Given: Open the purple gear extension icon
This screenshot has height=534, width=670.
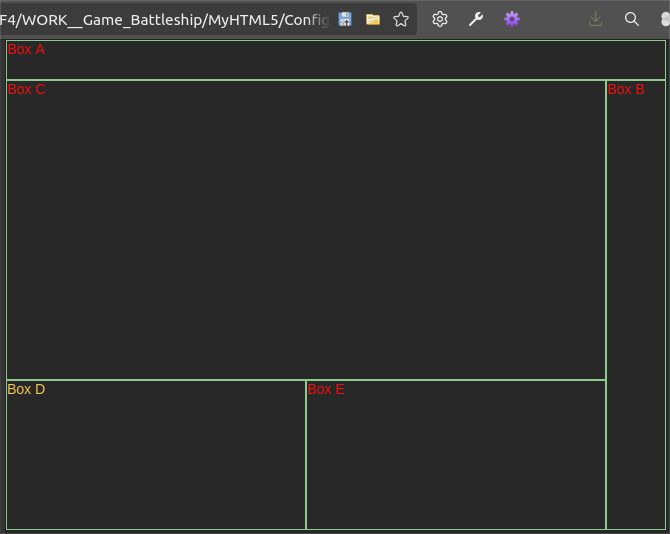Looking at the screenshot, I should pos(512,19).
